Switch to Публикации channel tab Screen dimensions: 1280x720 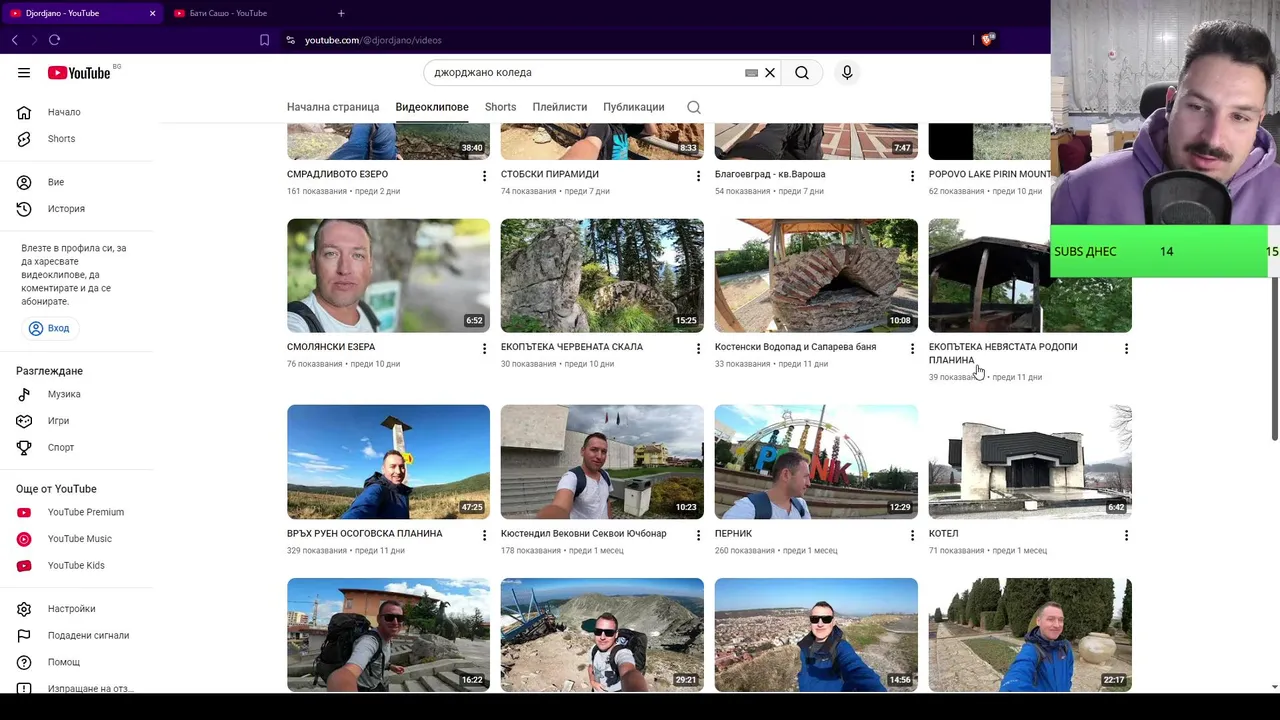click(x=633, y=107)
